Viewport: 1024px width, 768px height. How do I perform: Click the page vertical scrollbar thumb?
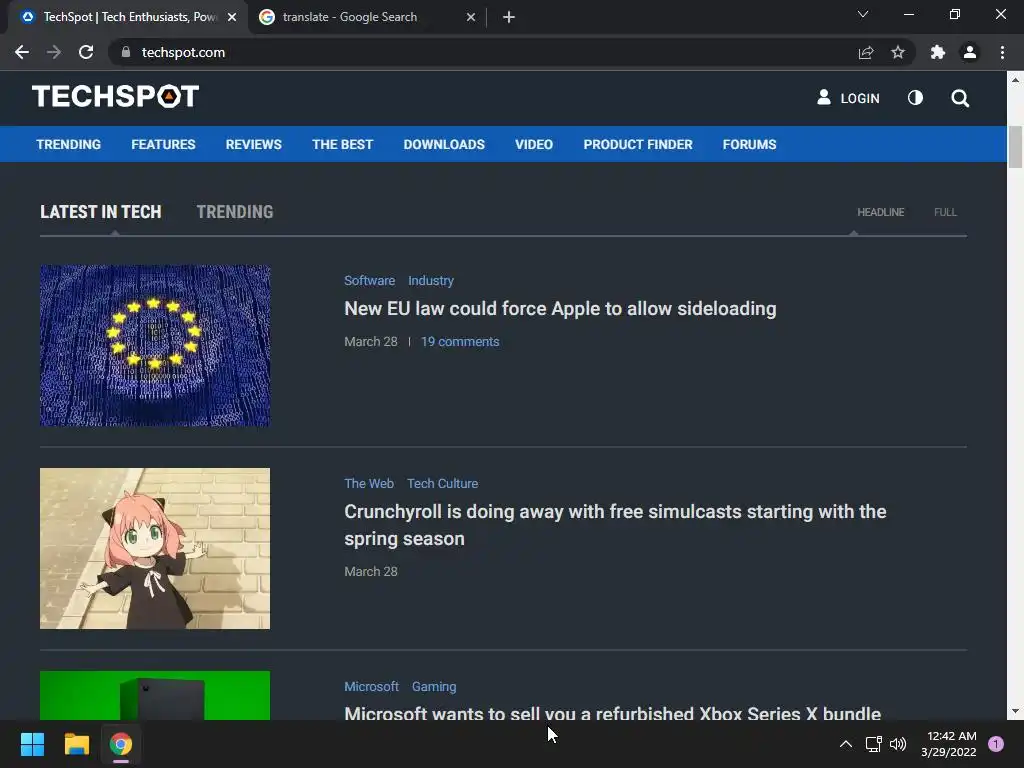pyautogui.click(x=1015, y=147)
